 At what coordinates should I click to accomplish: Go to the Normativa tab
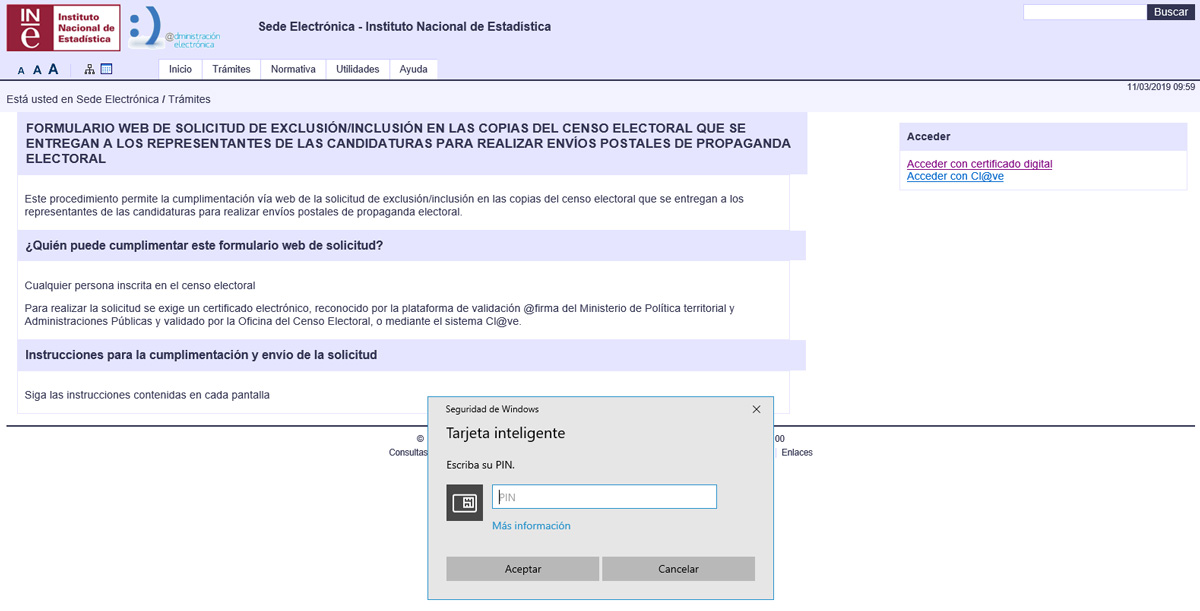[293, 69]
